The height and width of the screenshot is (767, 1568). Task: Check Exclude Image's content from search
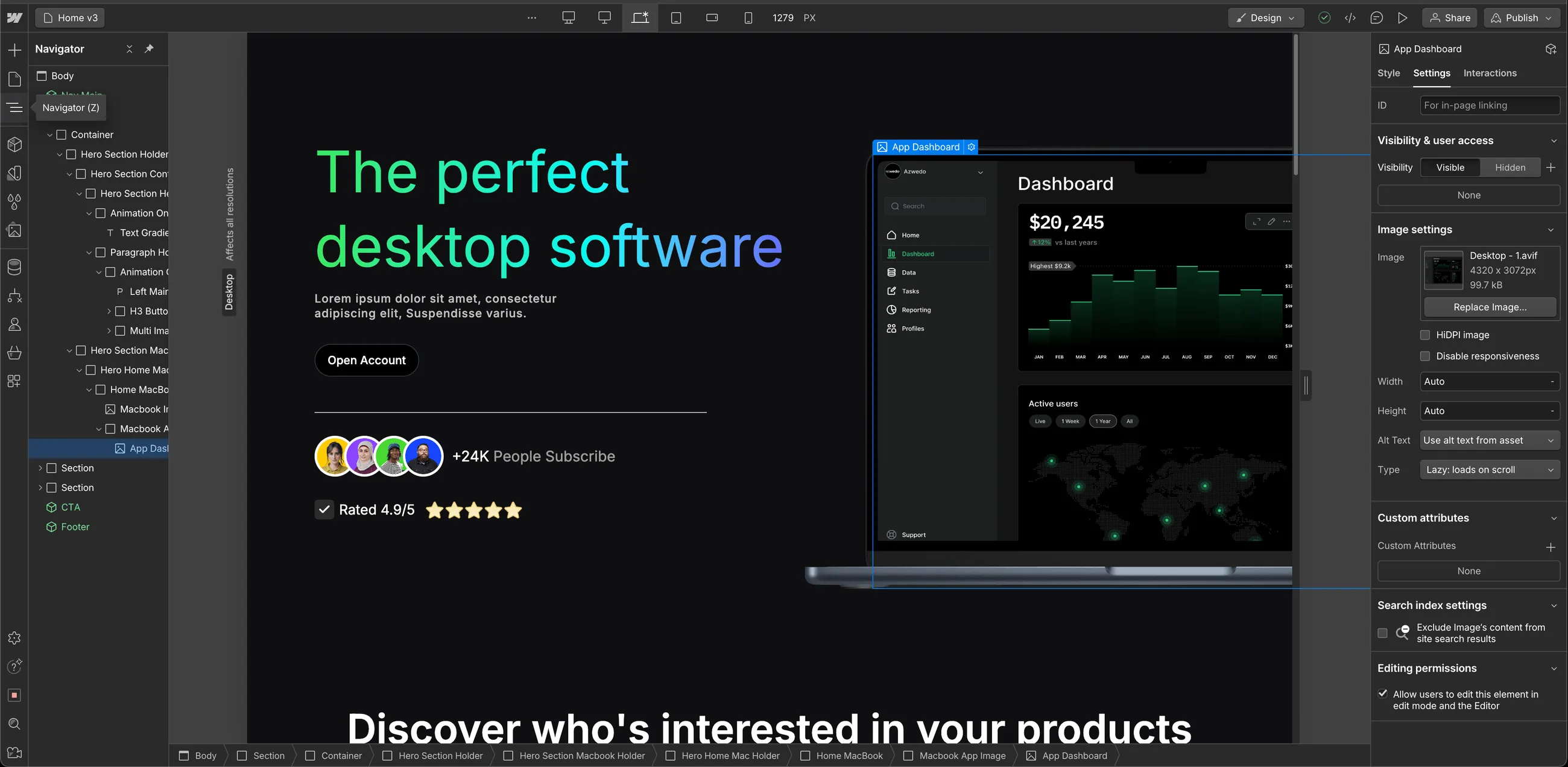1382,633
